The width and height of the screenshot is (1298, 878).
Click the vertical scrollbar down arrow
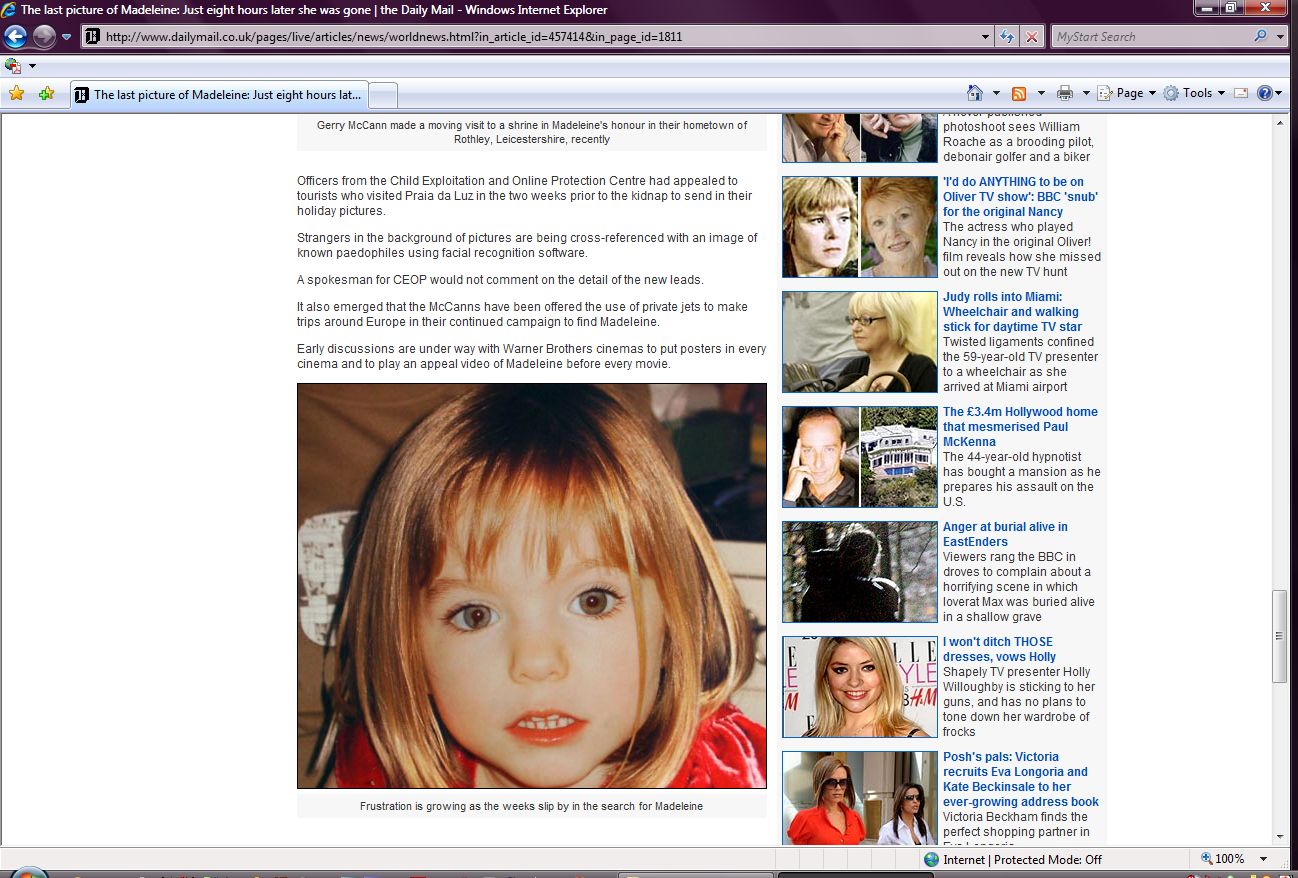tap(1279, 836)
